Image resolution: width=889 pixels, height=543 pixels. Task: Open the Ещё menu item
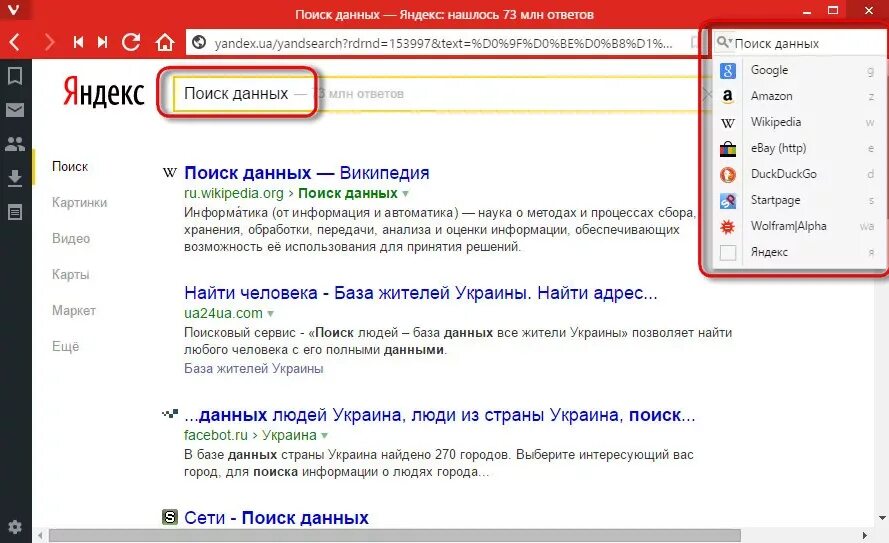(65, 346)
